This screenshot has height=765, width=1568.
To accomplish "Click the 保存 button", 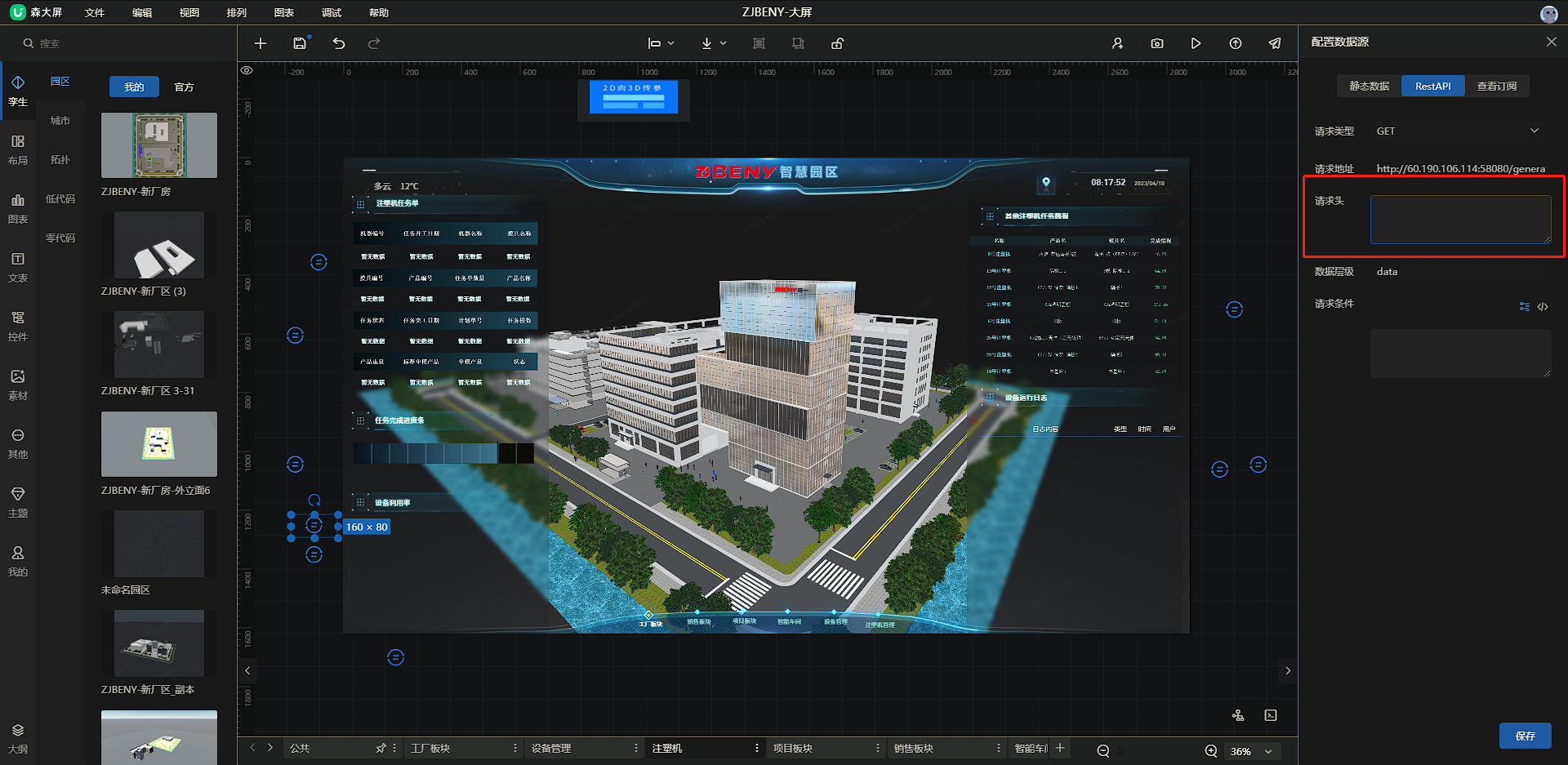I will (x=1525, y=736).
